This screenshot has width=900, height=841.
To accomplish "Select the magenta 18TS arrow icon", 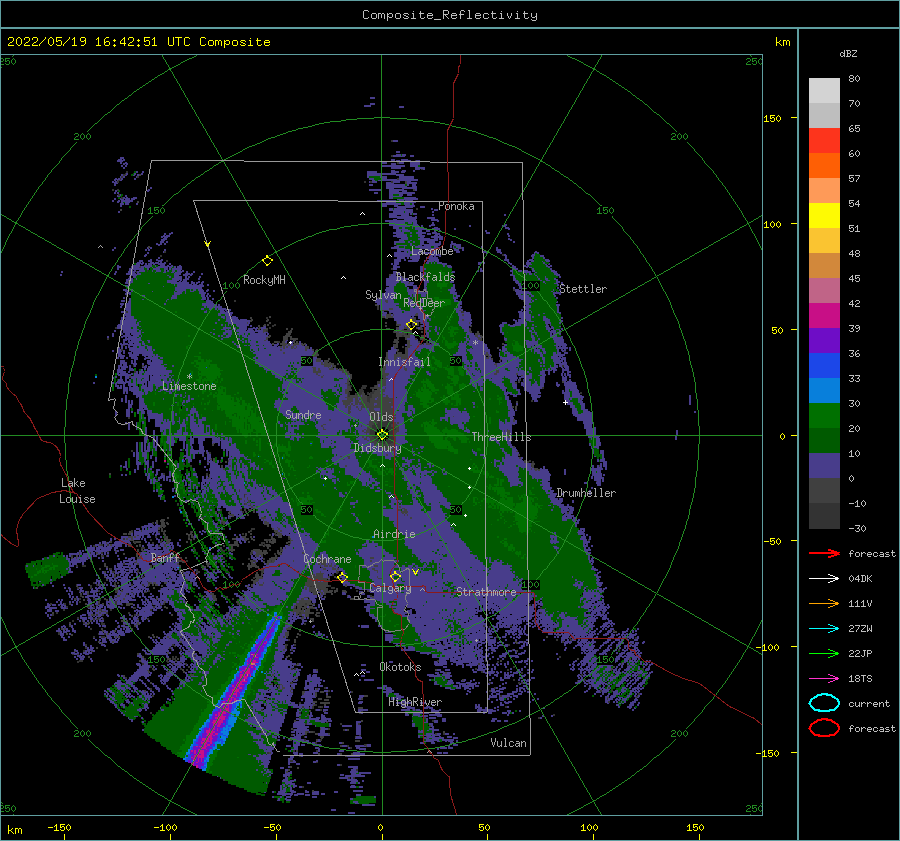I will click(x=824, y=679).
